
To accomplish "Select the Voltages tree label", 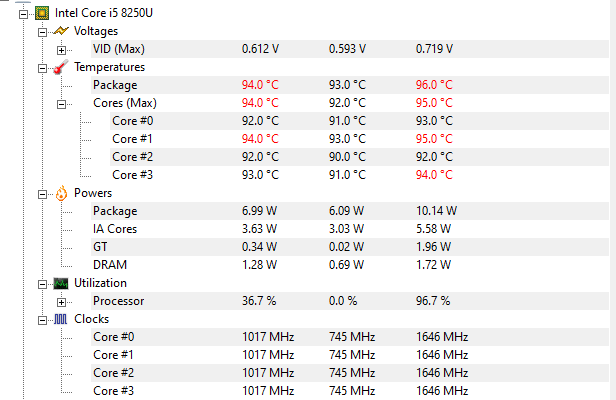I will coord(96,31).
